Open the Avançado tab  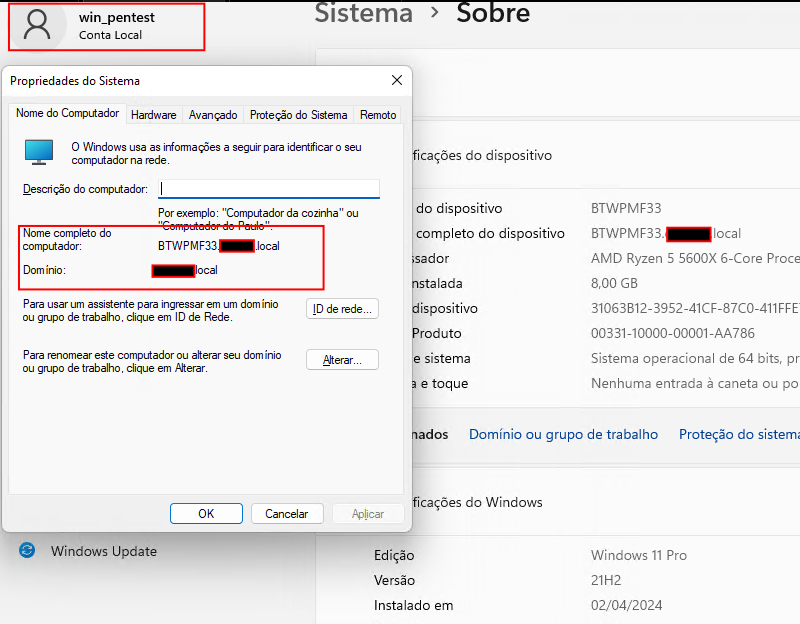pos(213,115)
